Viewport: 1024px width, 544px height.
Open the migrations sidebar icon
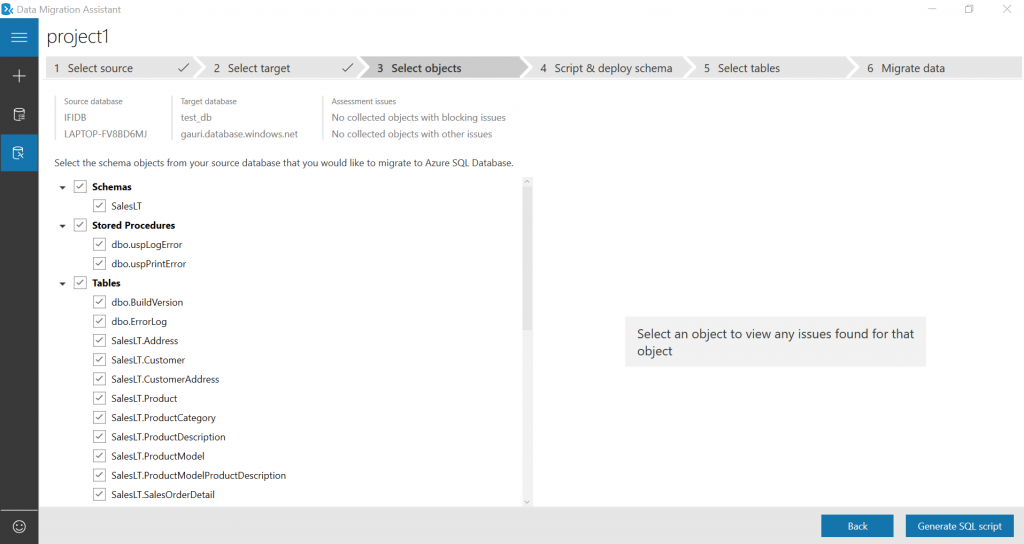tap(19, 153)
